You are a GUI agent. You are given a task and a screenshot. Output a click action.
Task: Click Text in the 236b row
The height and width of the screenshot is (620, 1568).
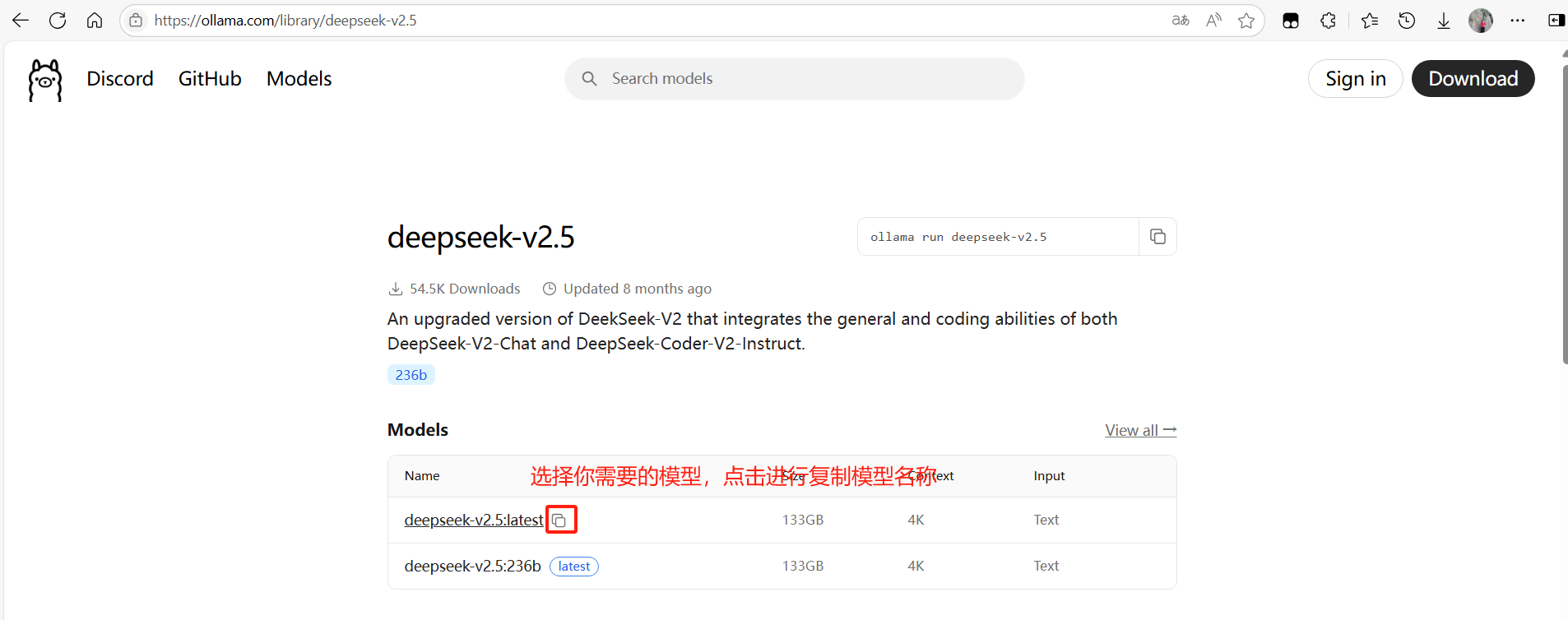point(1046,566)
